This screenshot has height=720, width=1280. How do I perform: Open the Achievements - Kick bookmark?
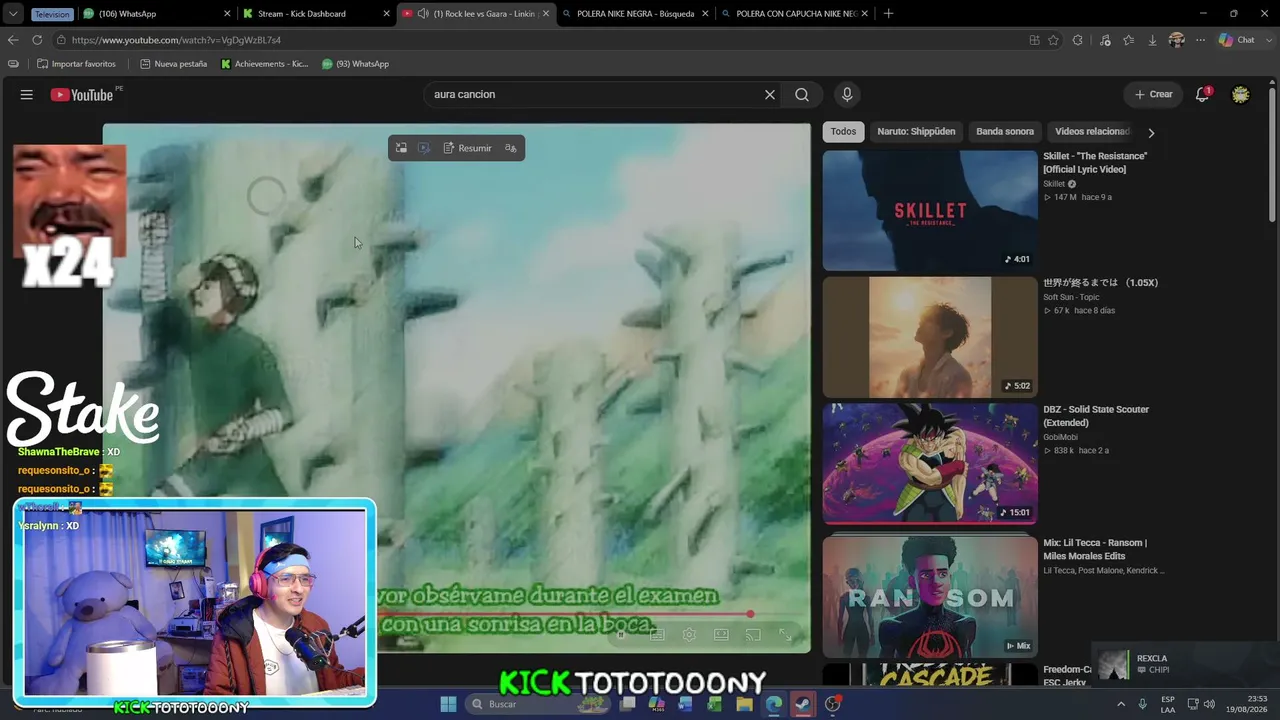(264, 64)
